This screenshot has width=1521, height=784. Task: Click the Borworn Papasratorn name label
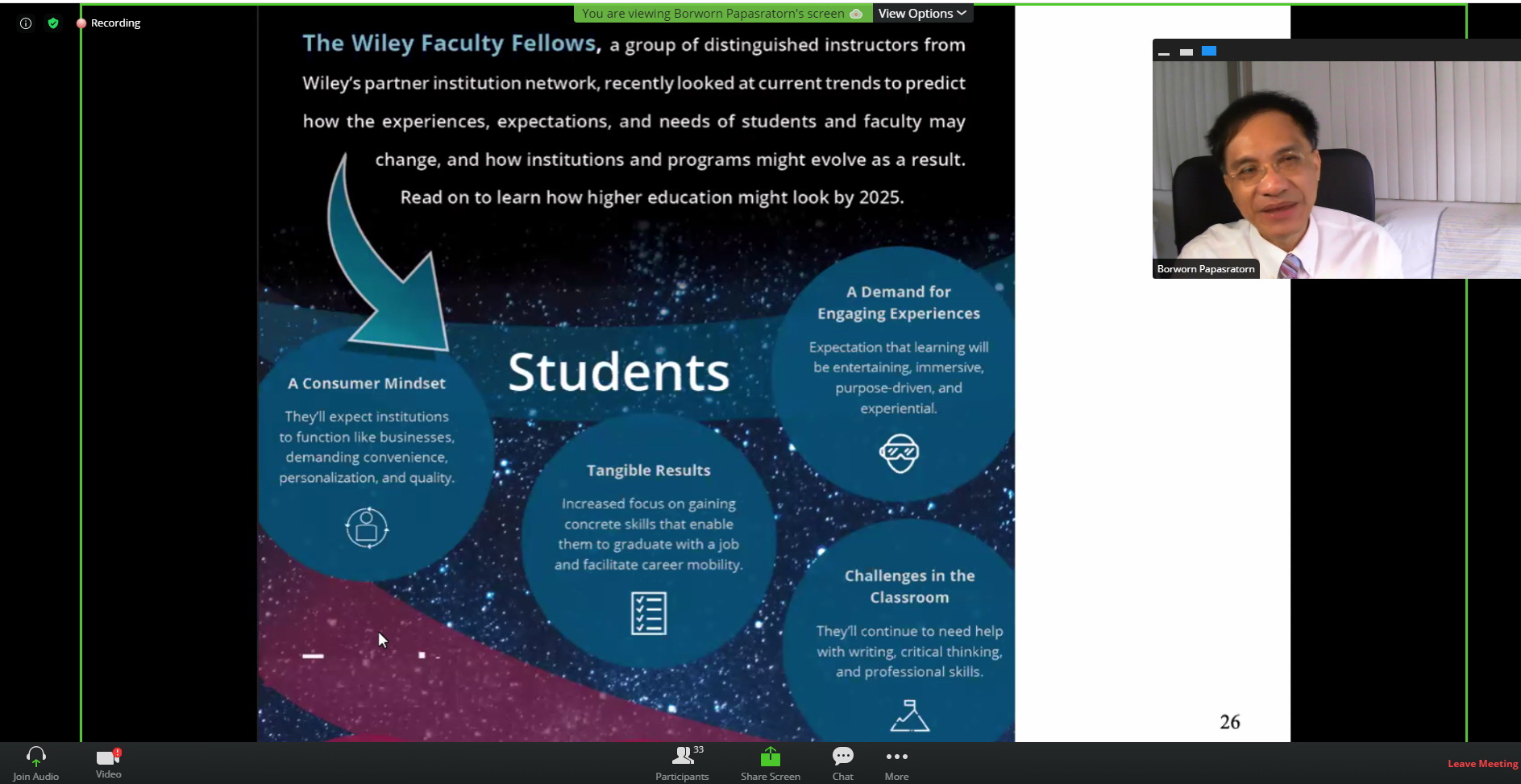(1206, 269)
